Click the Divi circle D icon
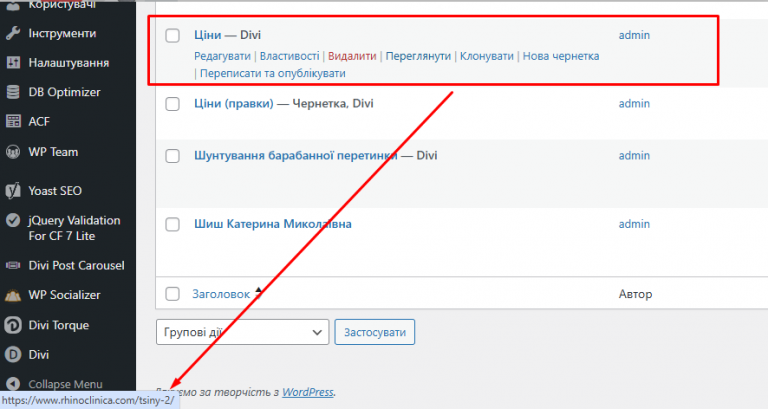 tap(13, 355)
